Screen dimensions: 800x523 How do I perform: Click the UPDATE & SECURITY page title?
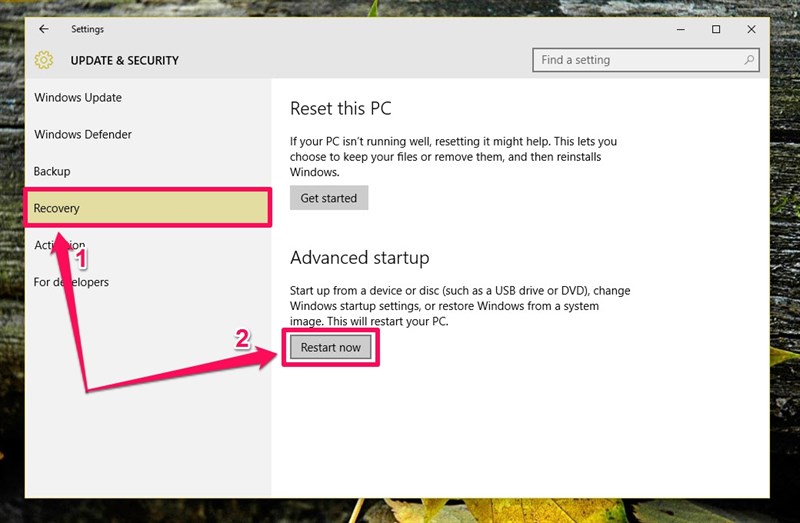tap(125, 60)
